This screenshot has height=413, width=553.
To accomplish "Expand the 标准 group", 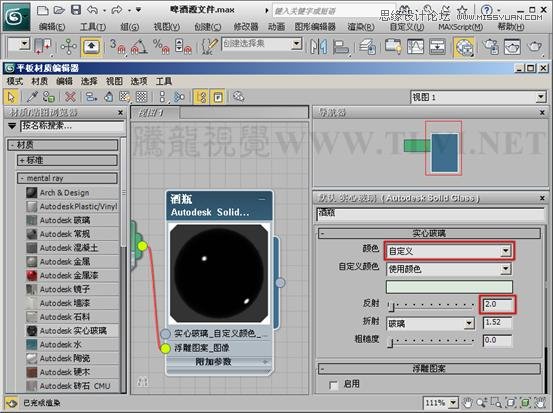I will point(67,160).
